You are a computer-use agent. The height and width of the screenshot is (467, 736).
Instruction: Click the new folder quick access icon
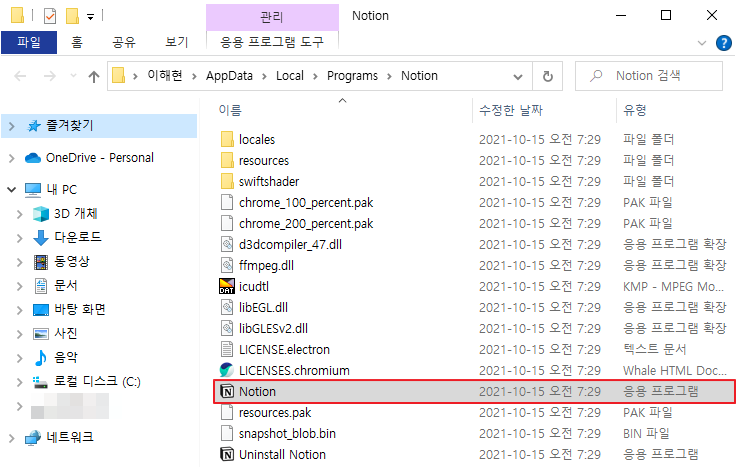pos(72,16)
